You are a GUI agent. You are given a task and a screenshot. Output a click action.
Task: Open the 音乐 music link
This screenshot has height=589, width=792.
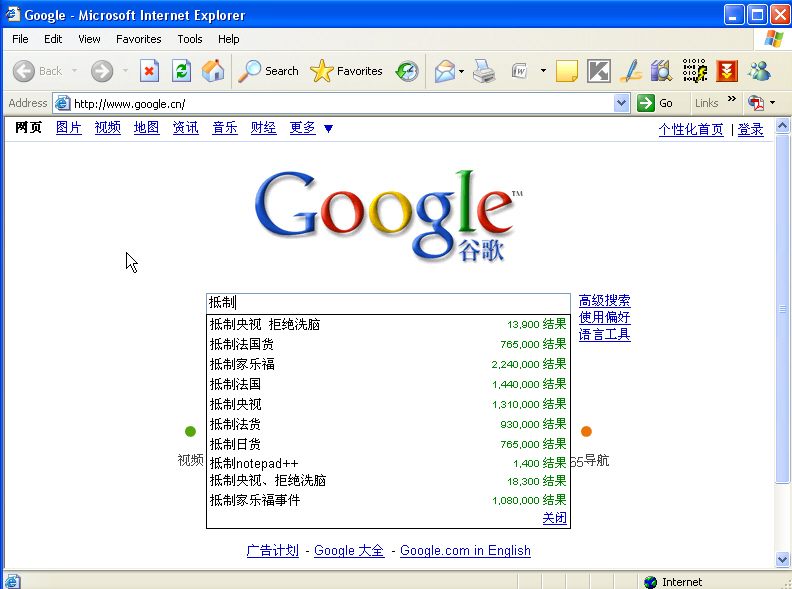(x=225, y=128)
